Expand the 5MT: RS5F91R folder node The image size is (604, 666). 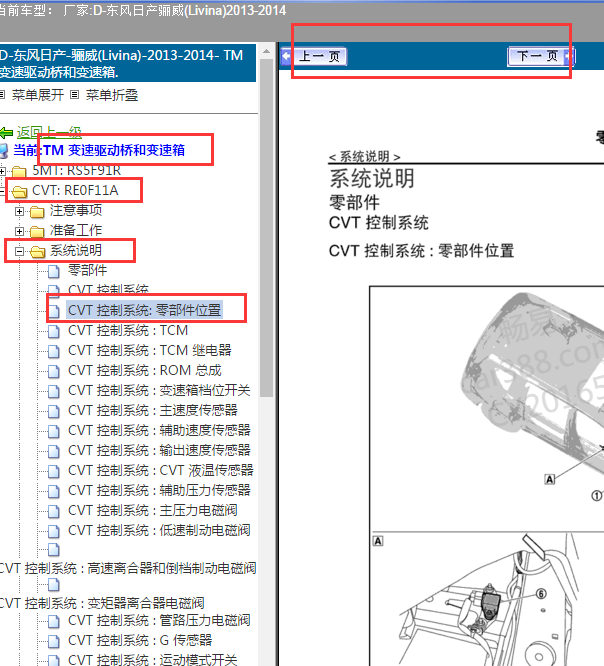[3, 171]
